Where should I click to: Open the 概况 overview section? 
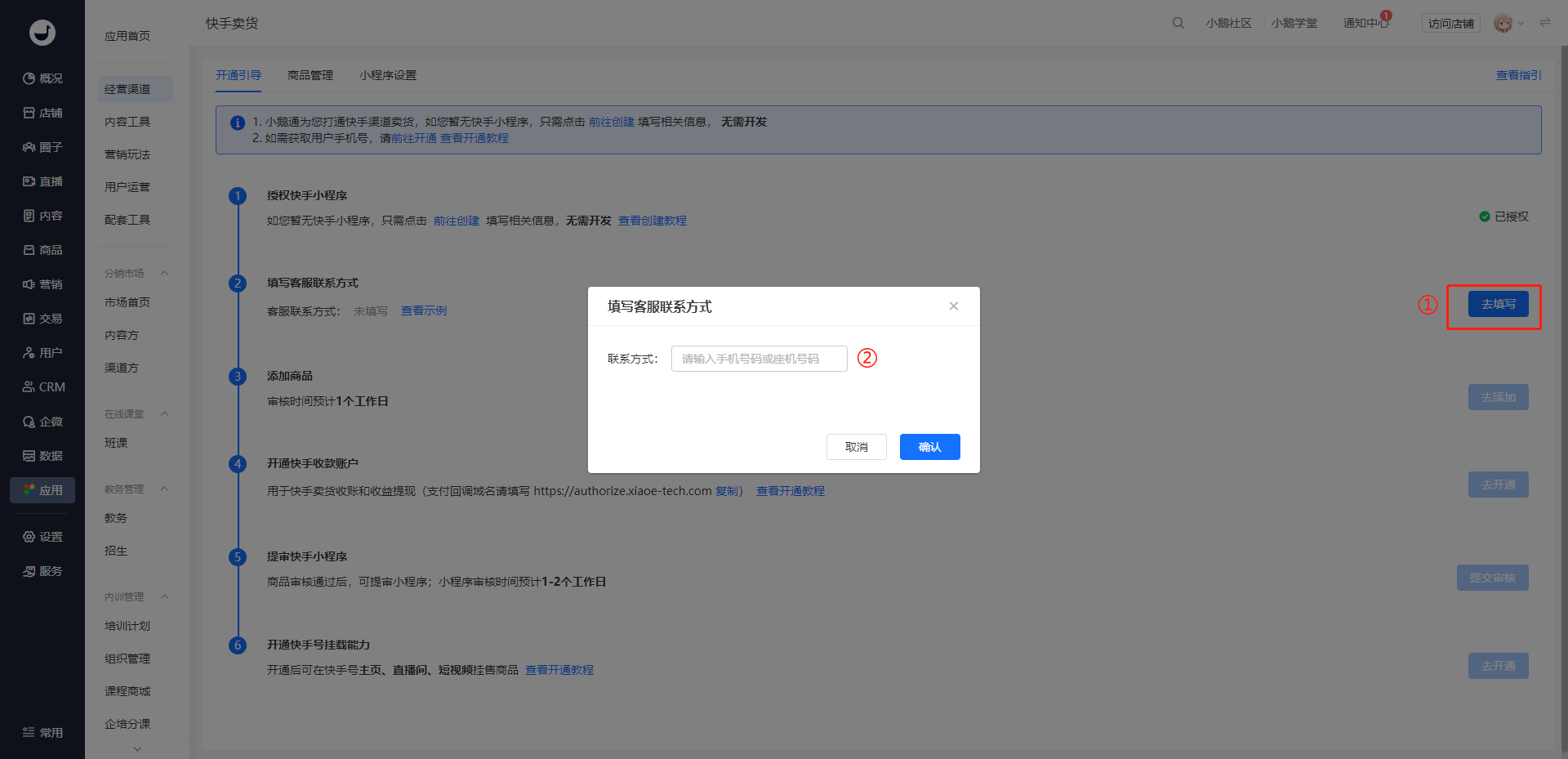pos(42,78)
